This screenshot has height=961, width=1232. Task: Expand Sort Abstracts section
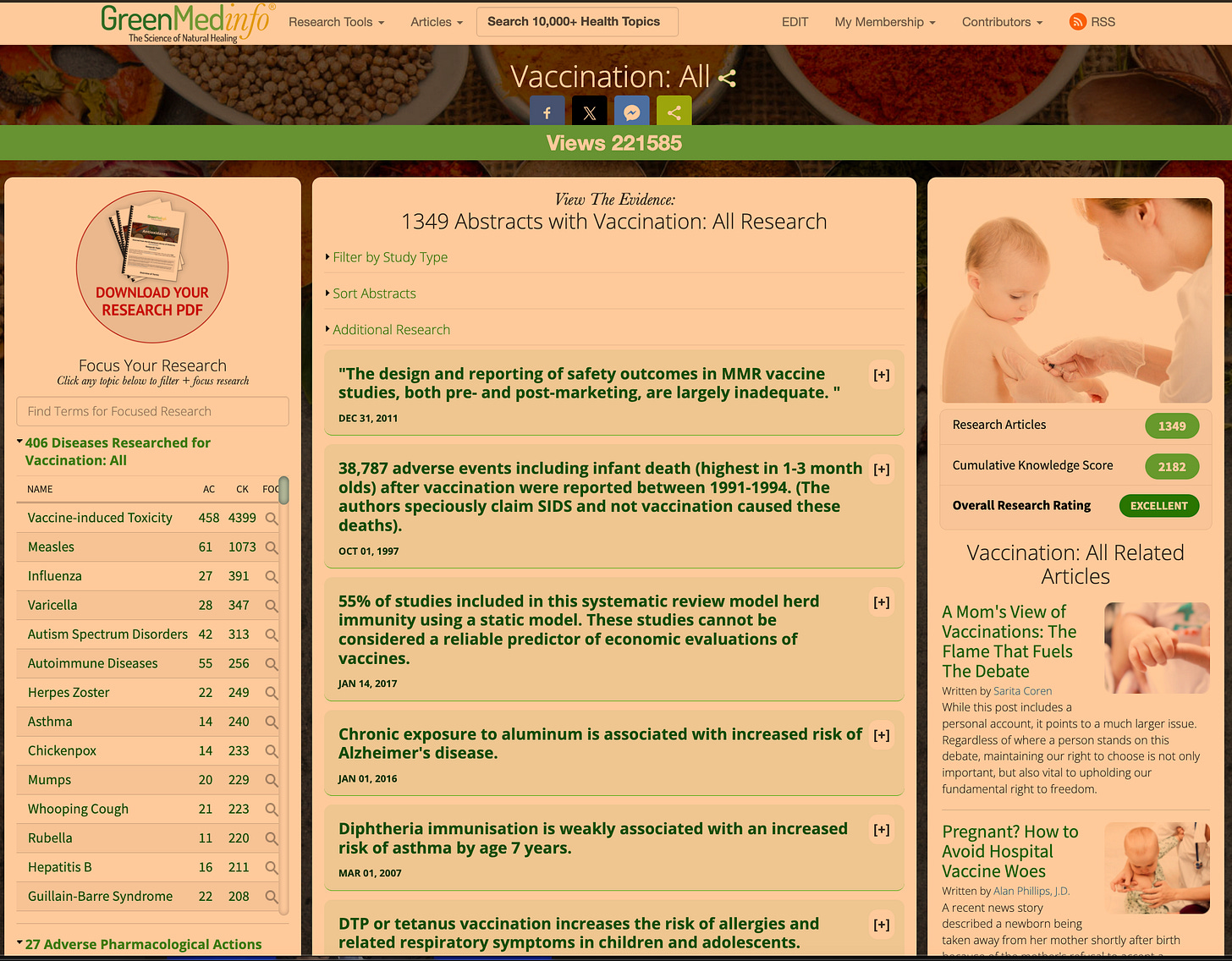[373, 294]
